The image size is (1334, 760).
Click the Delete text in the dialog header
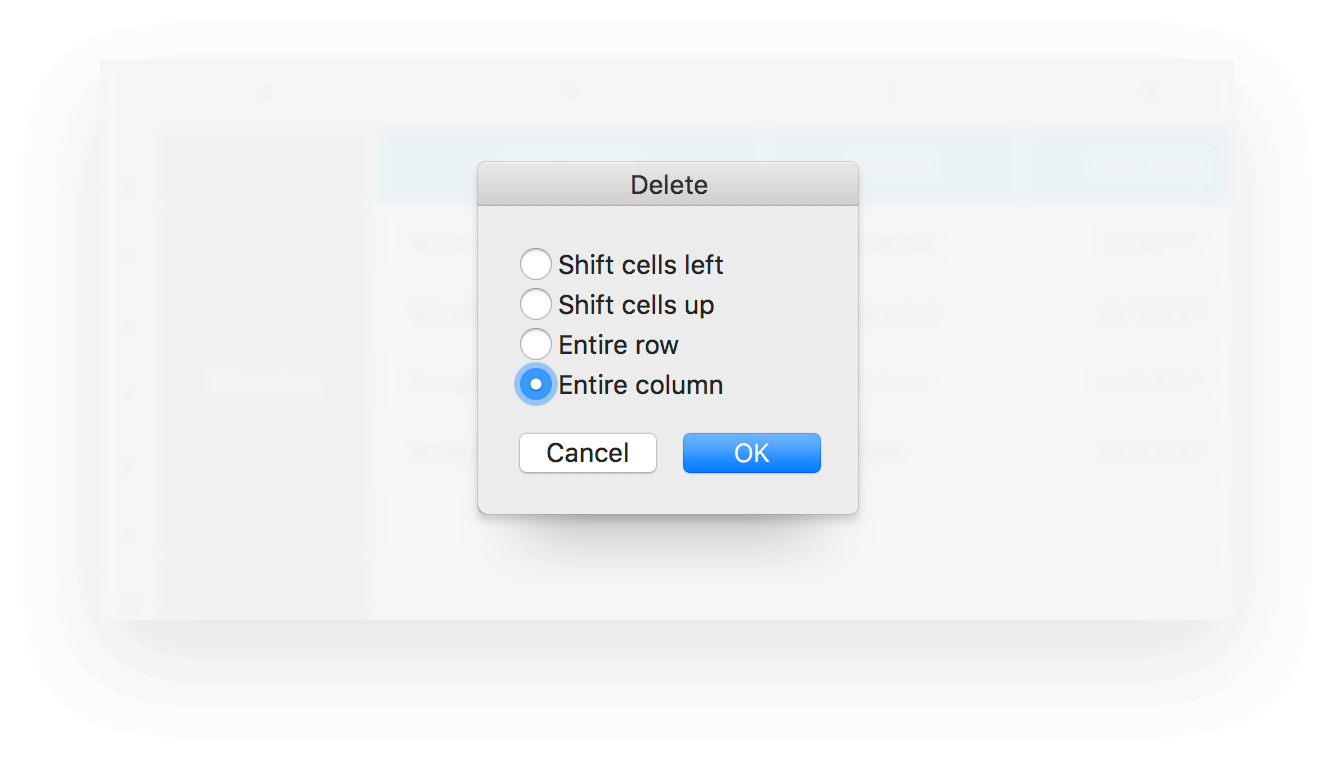[667, 184]
